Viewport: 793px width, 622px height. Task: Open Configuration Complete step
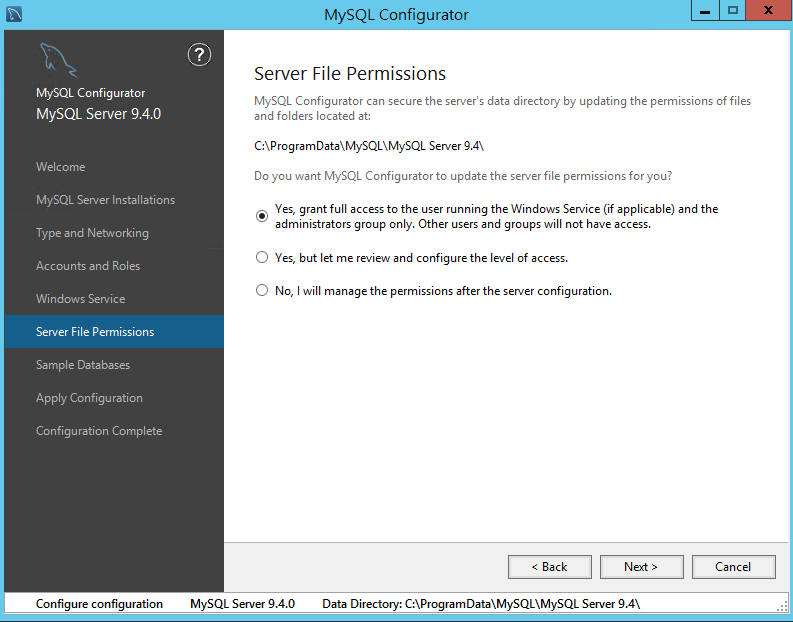(99, 431)
